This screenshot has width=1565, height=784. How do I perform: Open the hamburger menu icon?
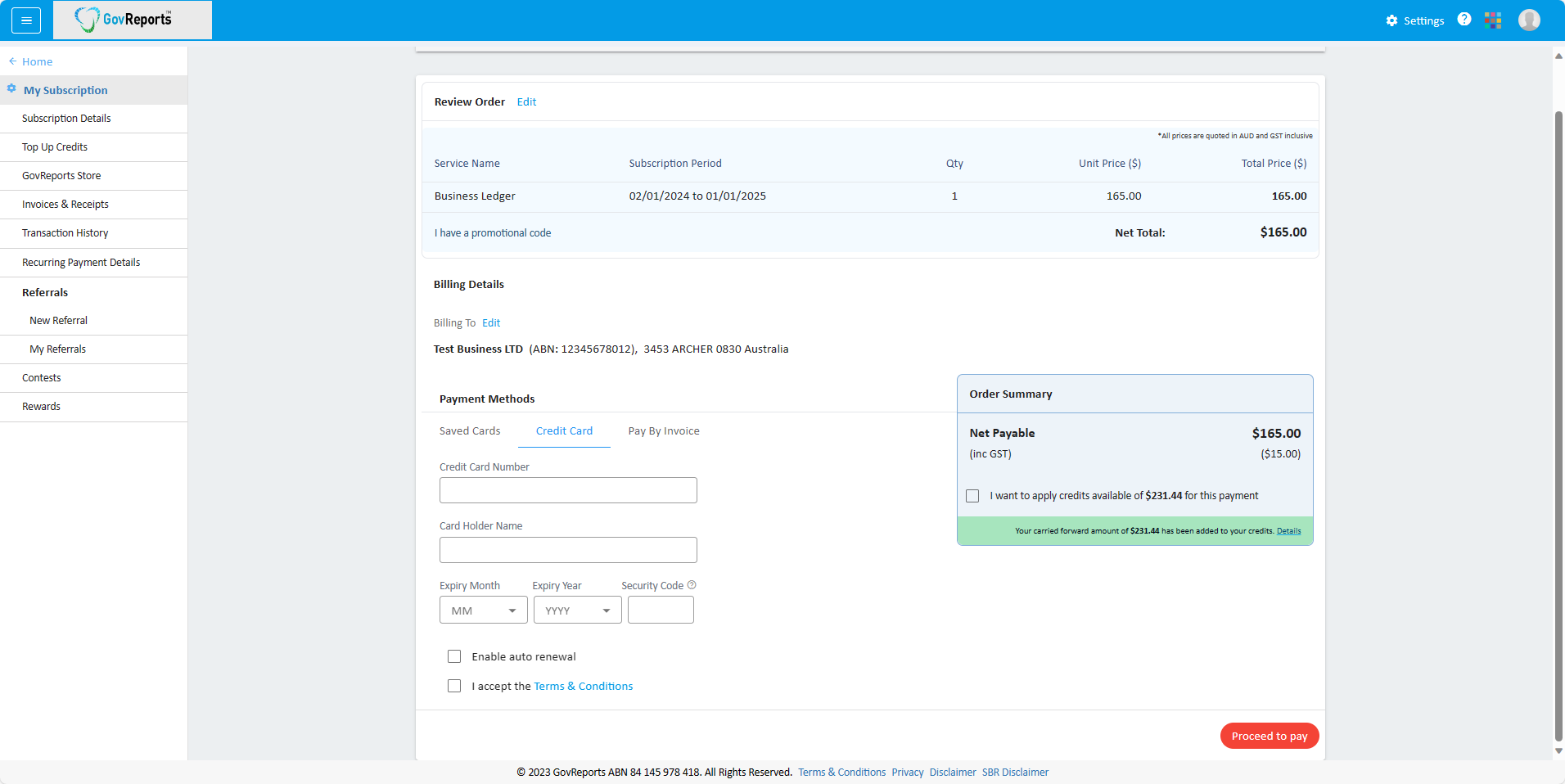click(x=26, y=20)
